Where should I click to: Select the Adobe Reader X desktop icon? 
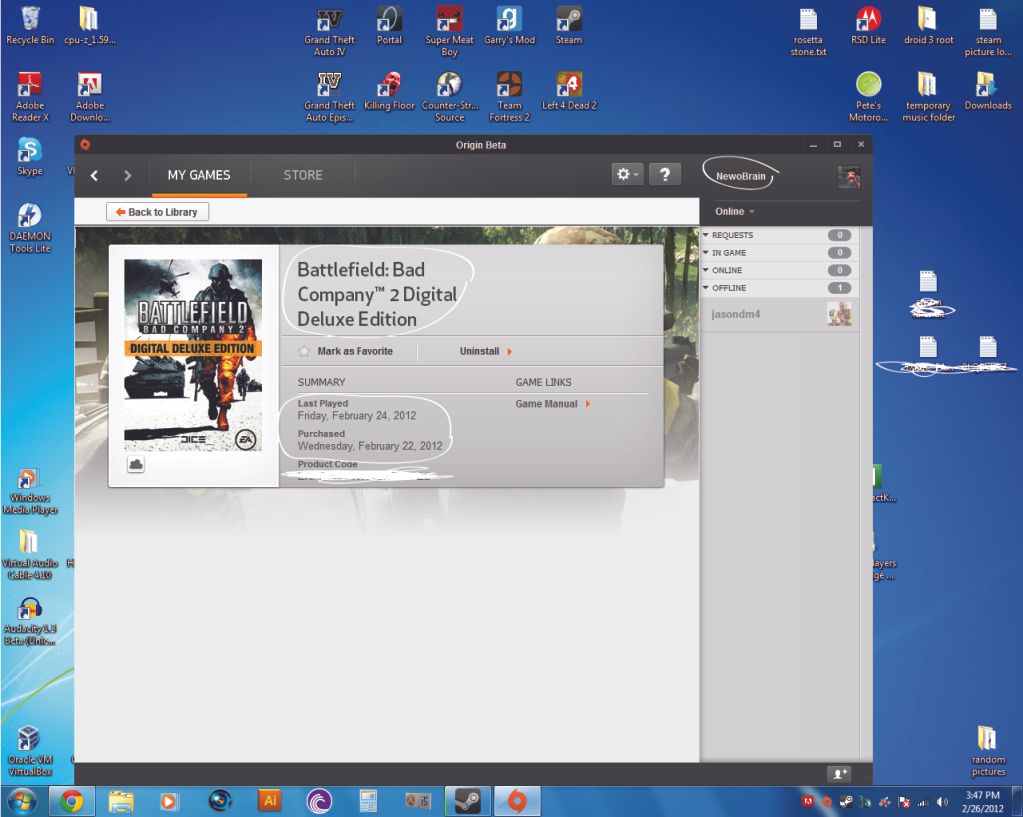(x=30, y=97)
